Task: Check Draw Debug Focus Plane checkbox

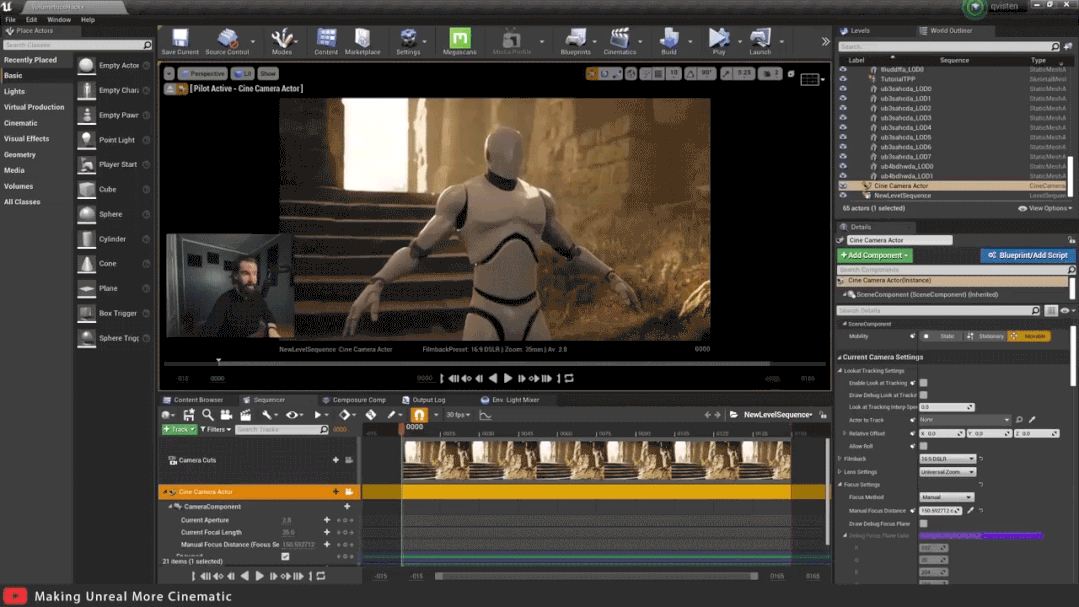Action: pos(923,524)
